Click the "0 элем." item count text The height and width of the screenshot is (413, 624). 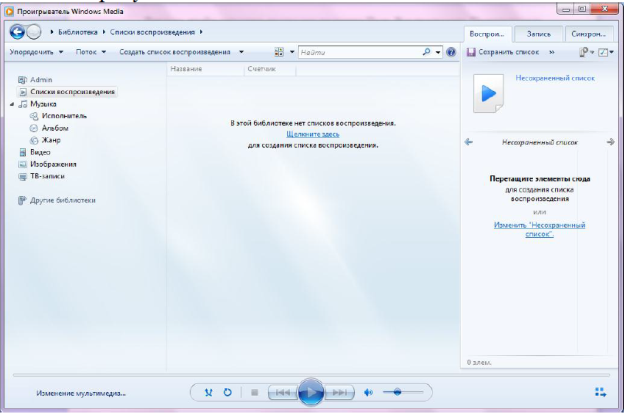[x=479, y=362]
